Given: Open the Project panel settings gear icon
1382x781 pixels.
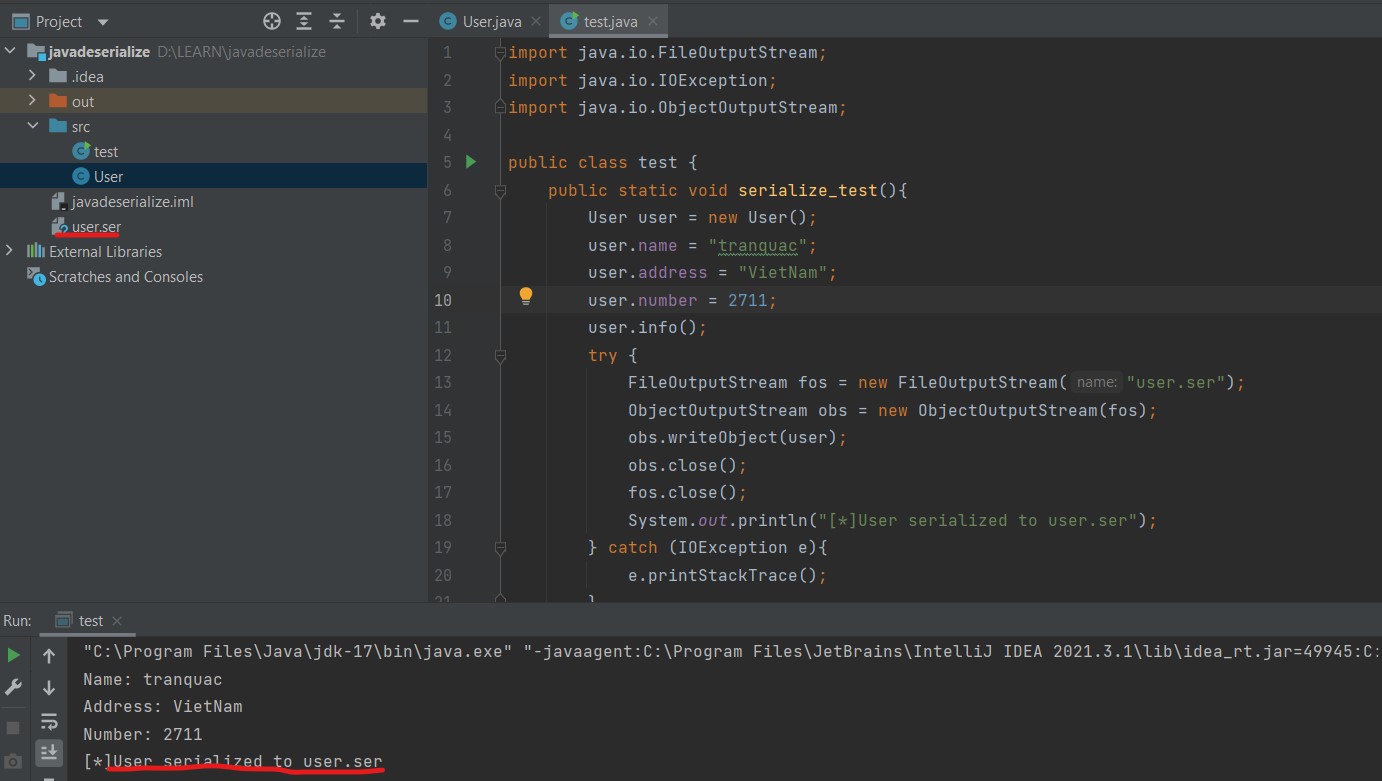Looking at the screenshot, I should click(x=380, y=20).
